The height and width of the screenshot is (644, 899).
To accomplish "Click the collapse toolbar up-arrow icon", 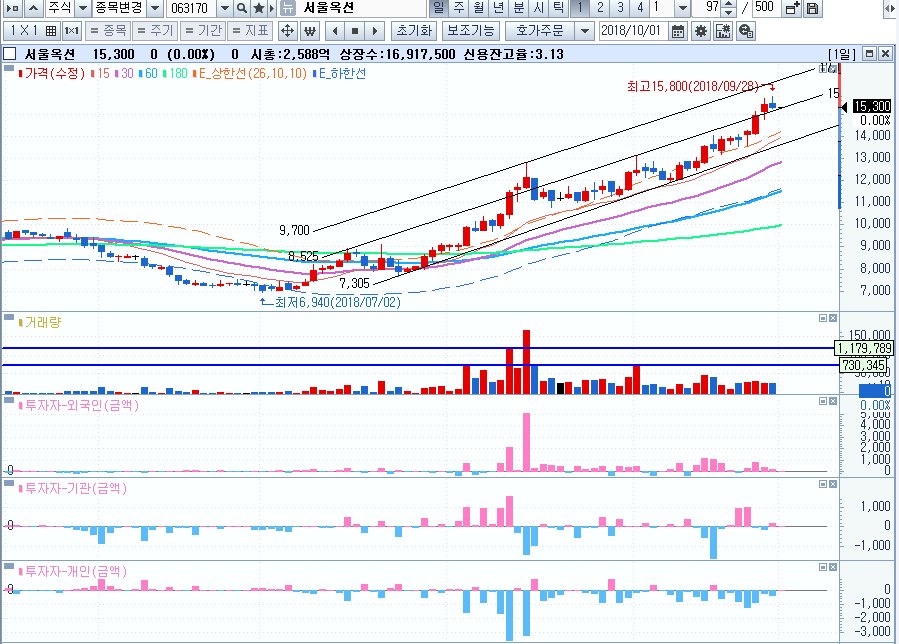I will tap(33, 8).
